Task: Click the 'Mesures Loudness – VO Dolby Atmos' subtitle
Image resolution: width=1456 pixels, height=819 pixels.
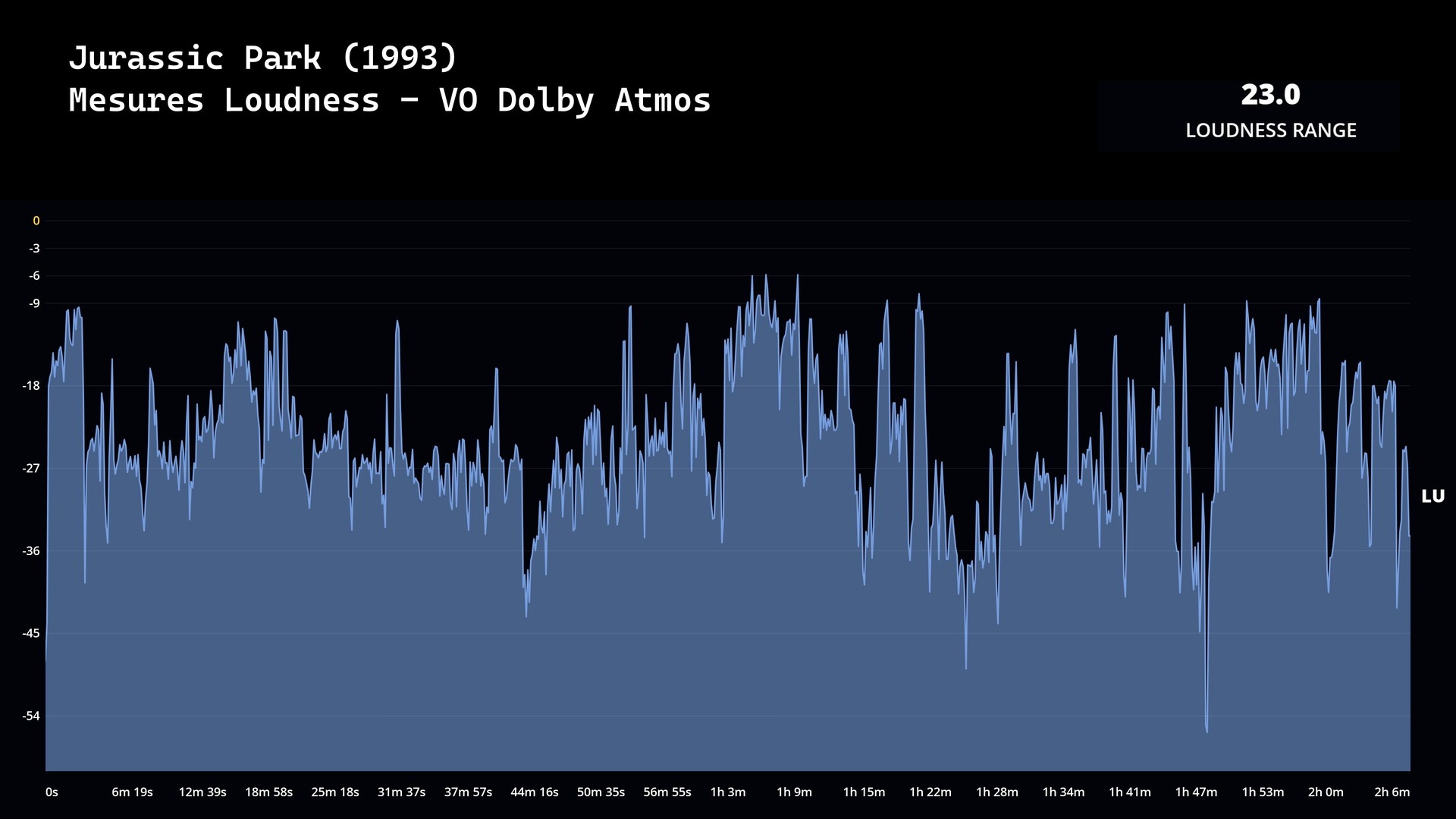Action: 390,100
